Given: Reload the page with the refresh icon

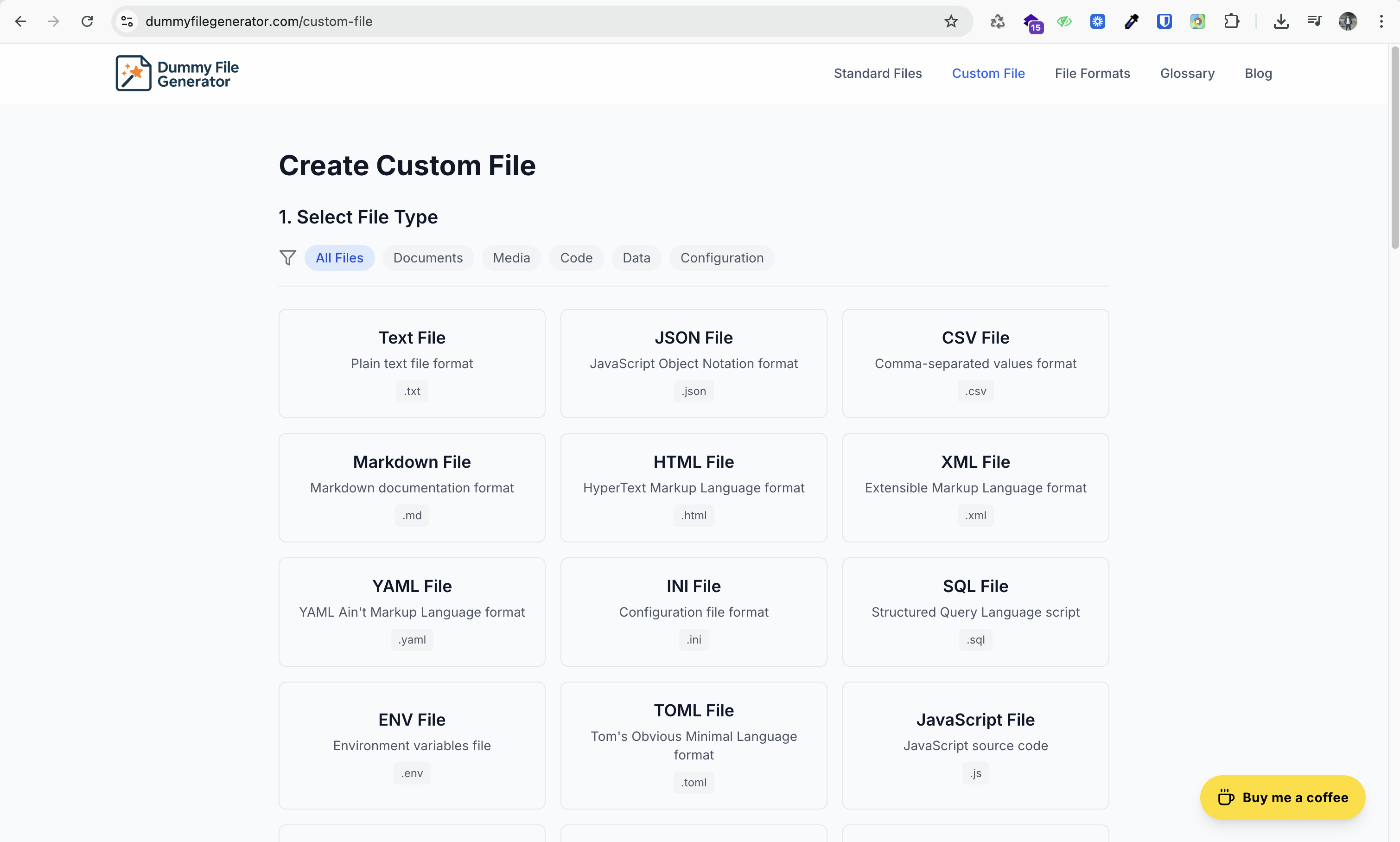Looking at the screenshot, I should (x=87, y=21).
